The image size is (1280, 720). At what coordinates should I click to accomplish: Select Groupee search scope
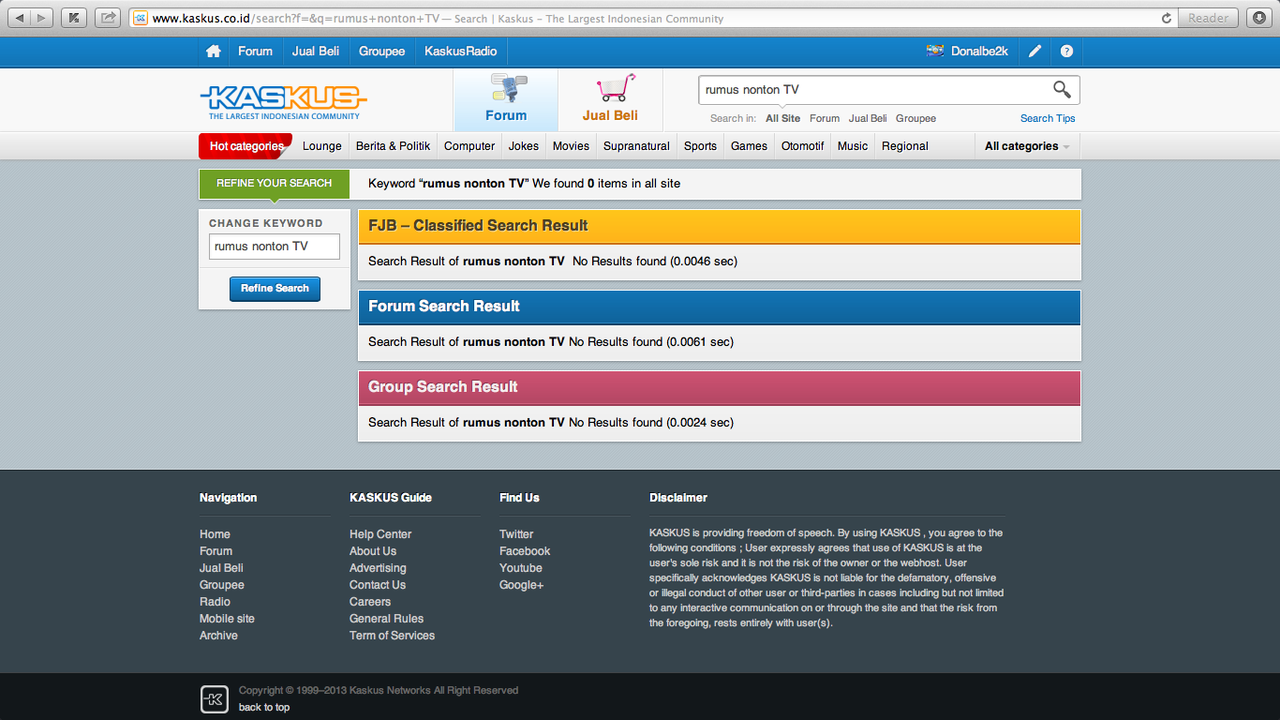coord(916,118)
